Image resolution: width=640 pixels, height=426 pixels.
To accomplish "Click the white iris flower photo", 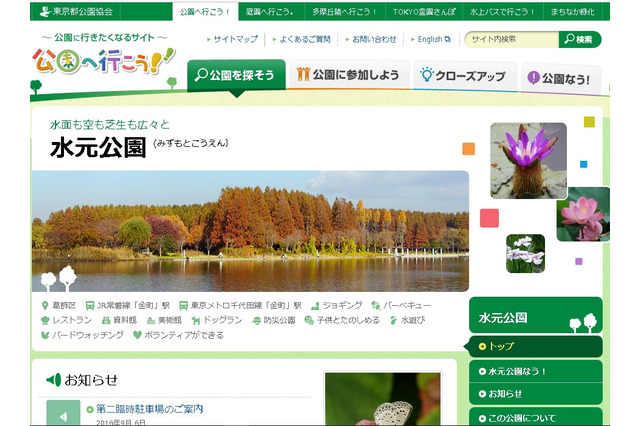I will click(x=525, y=253).
